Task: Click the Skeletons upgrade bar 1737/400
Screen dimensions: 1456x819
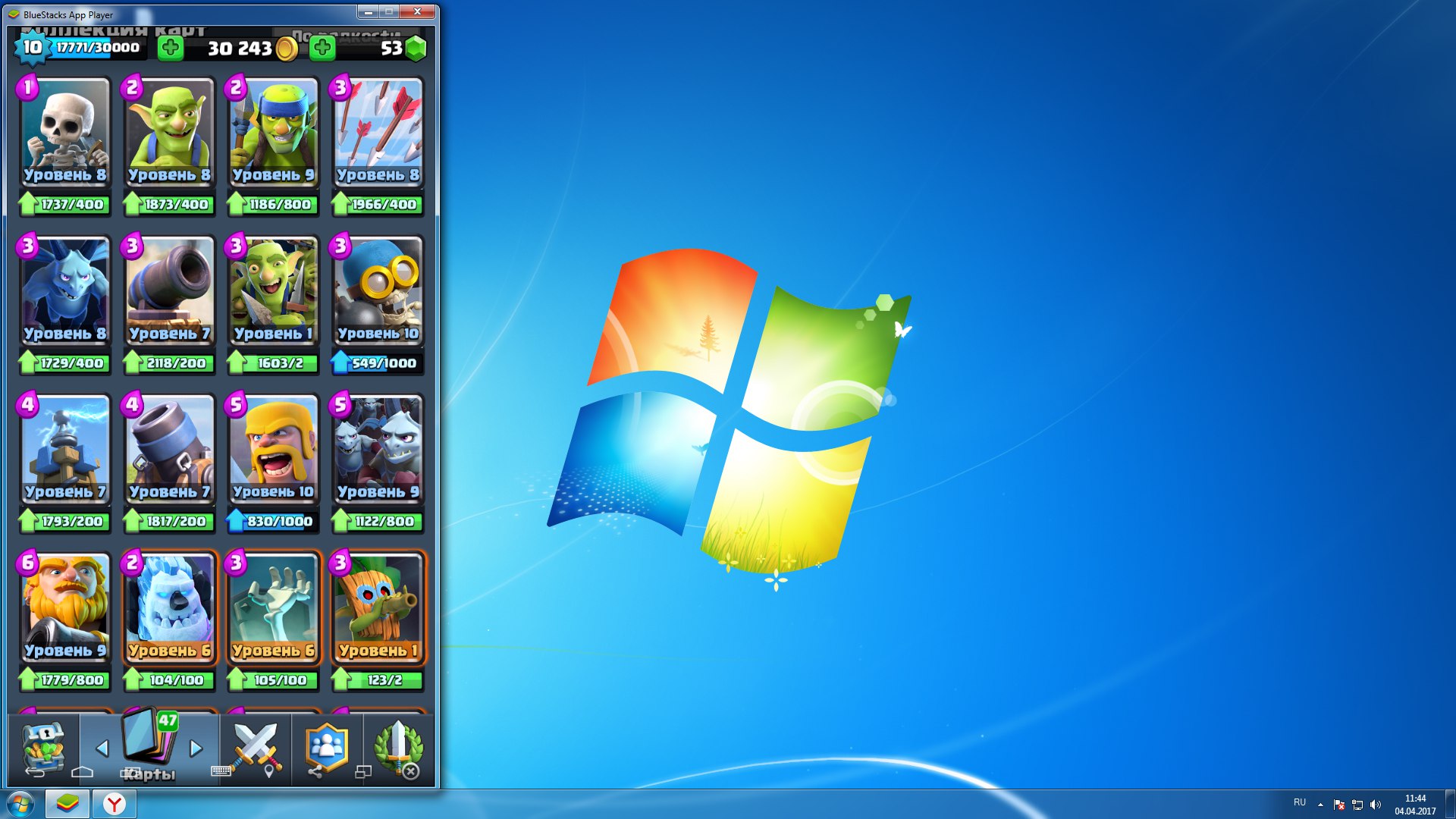Action: point(65,204)
